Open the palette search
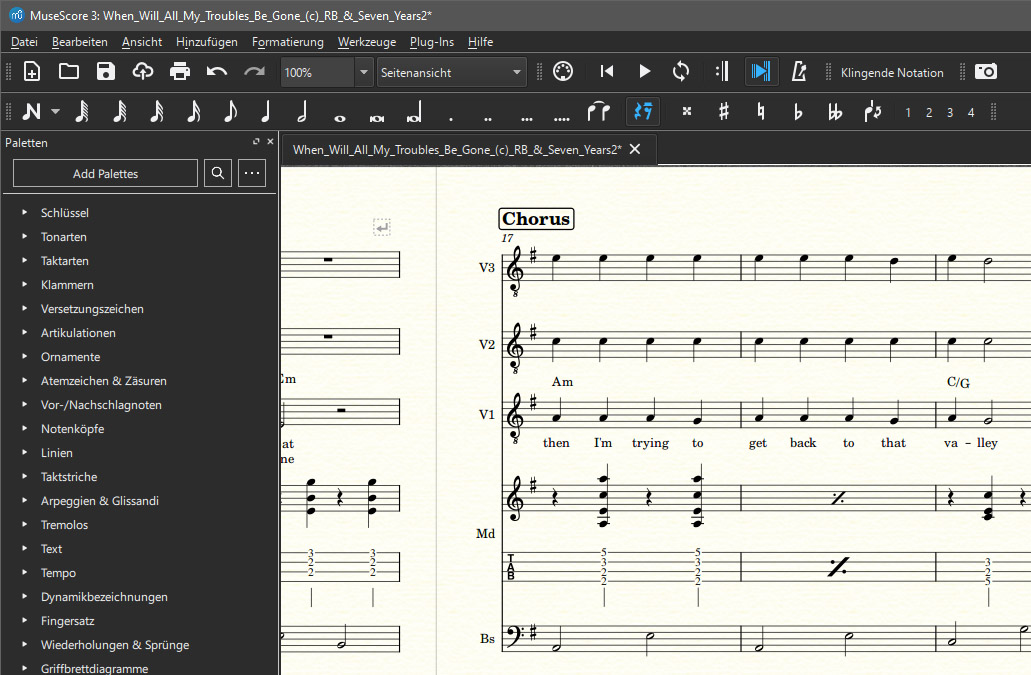Viewport: 1031px width, 675px height. pyautogui.click(x=217, y=173)
